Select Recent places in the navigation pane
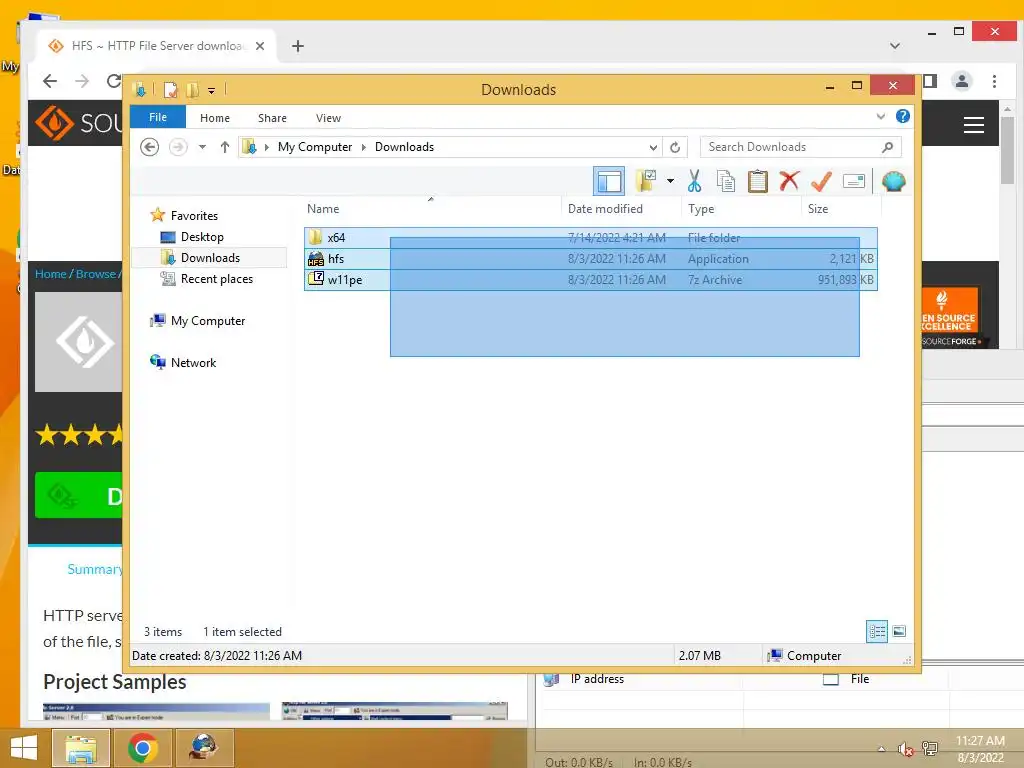The image size is (1024, 768). pos(217,278)
